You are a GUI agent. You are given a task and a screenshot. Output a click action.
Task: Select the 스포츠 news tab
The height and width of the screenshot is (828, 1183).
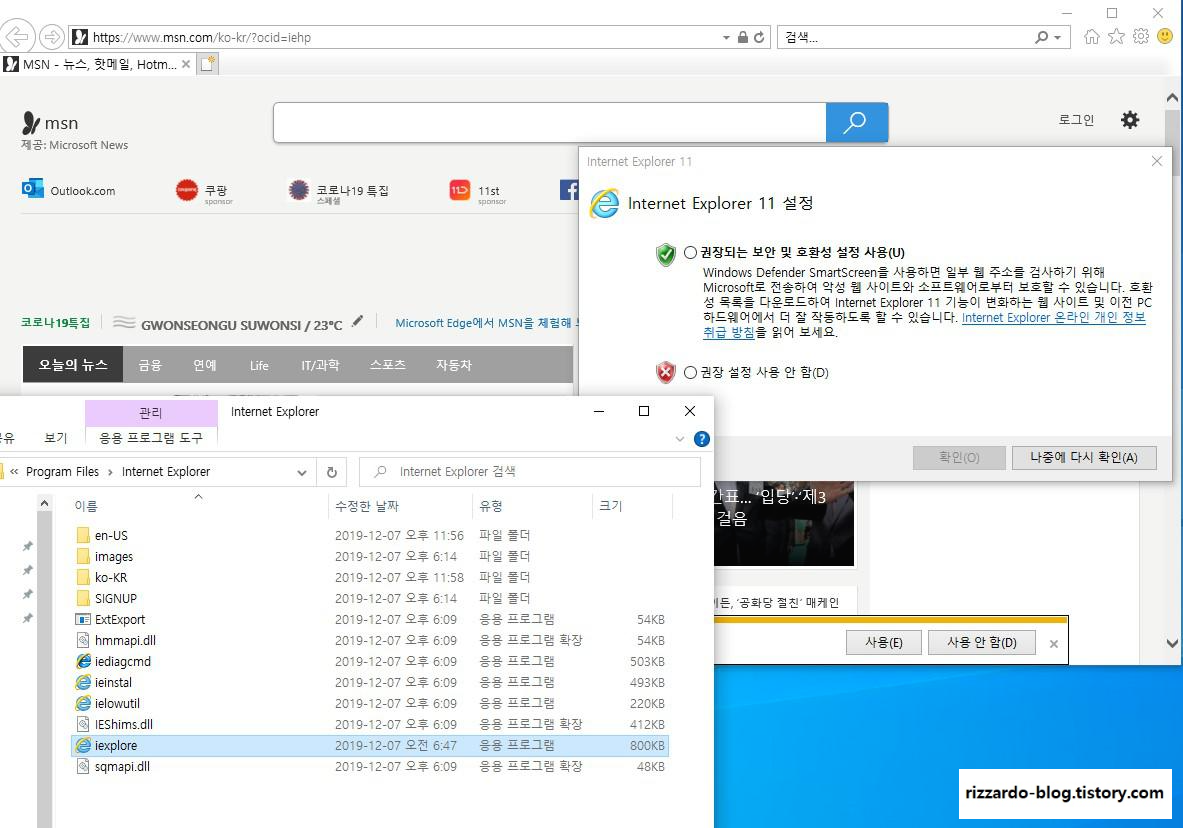pos(388,365)
